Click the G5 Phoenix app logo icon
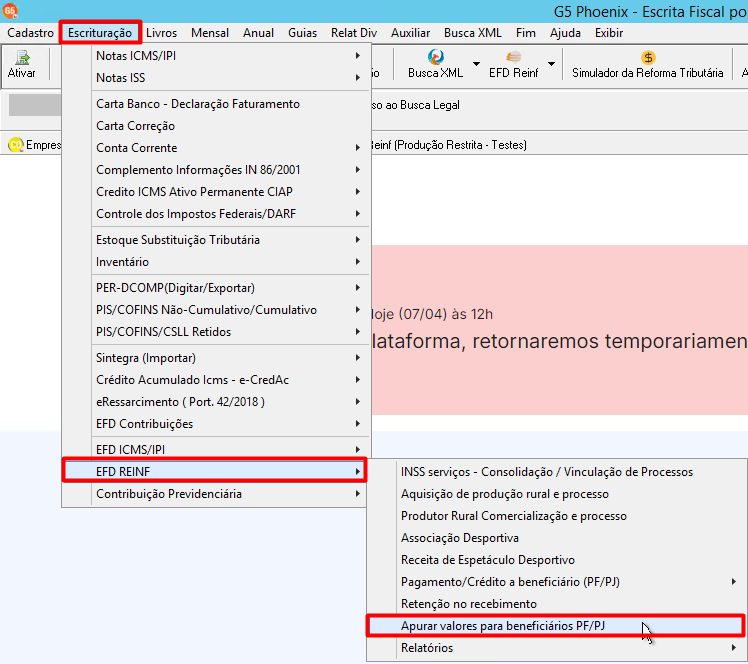The height and width of the screenshot is (664, 748). (x=10, y=10)
